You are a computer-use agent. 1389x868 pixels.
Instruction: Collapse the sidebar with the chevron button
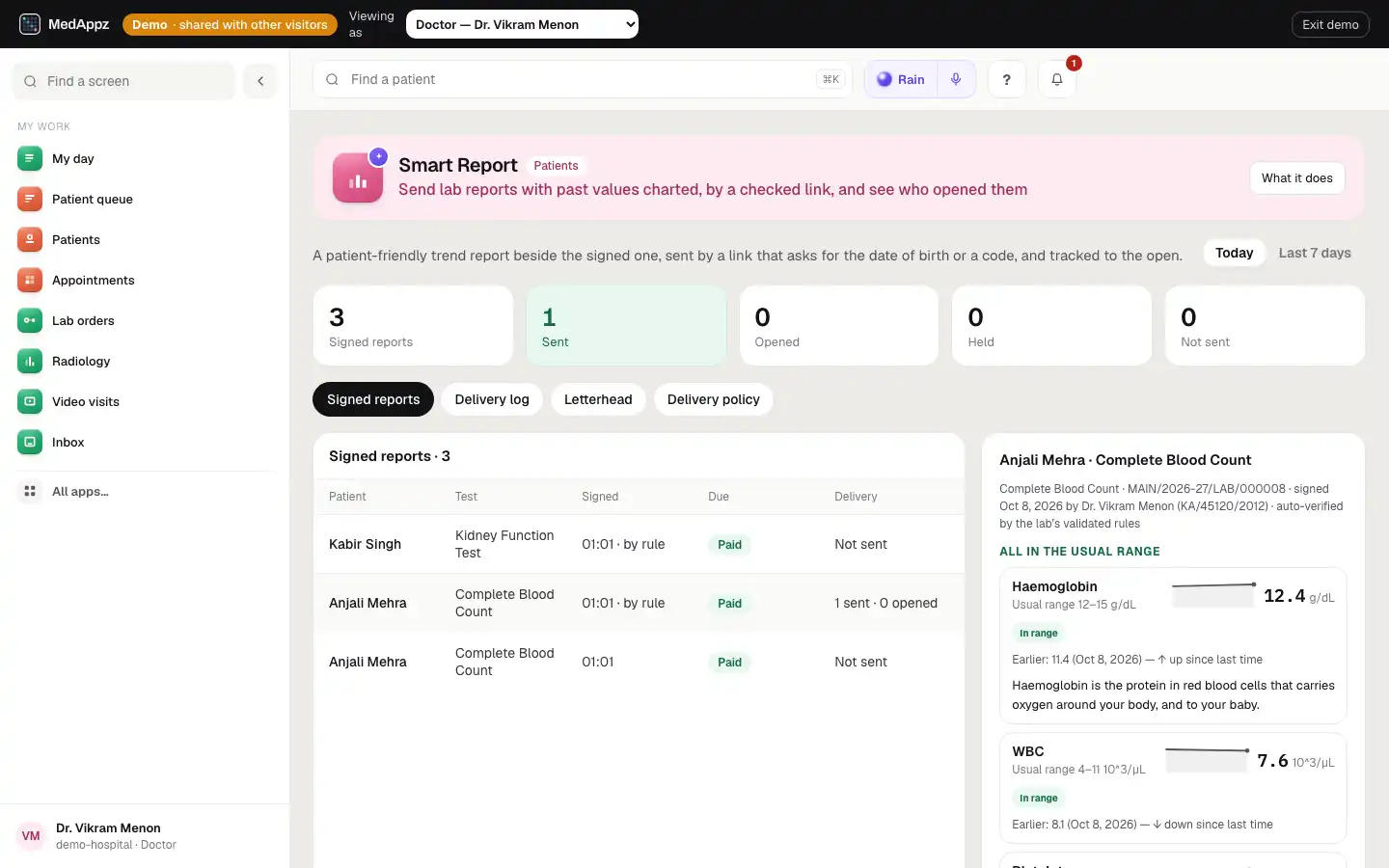pyautogui.click(x=260, y=81)
